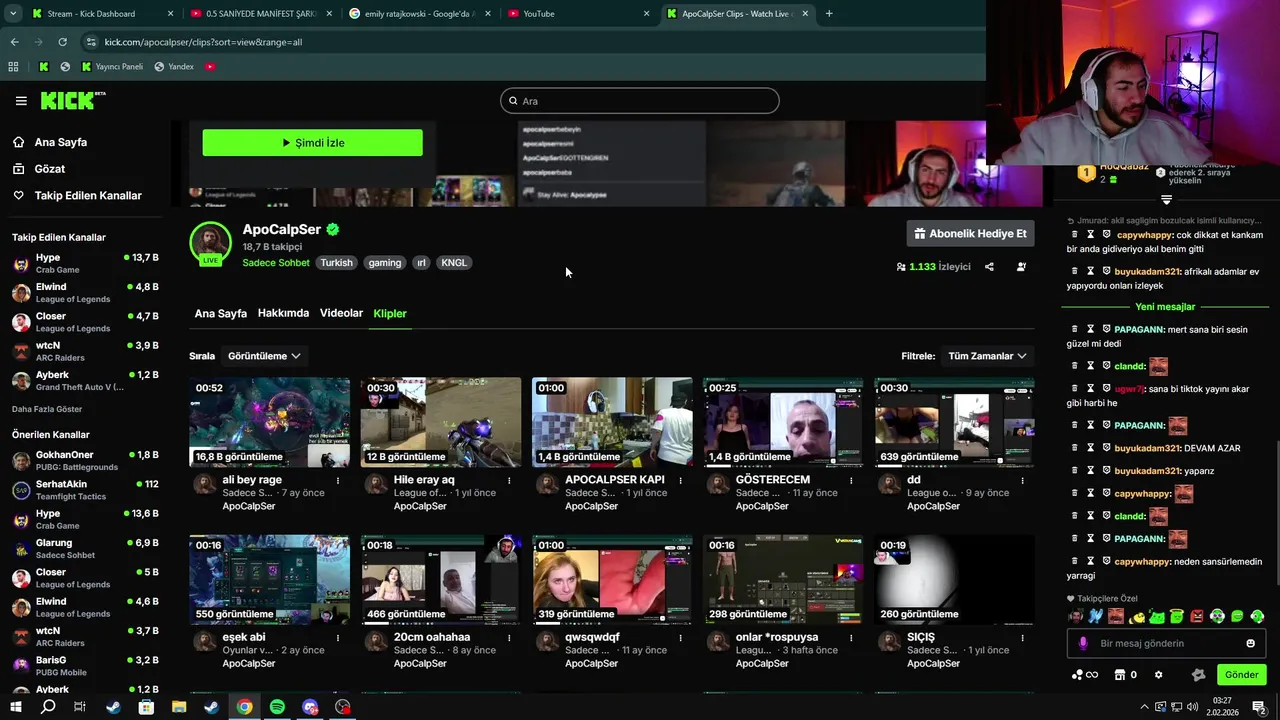The height and width of the screenshot is (720, 1280).
Task: Open options menu for eşek abi clip
Action: tap(338, 638)
